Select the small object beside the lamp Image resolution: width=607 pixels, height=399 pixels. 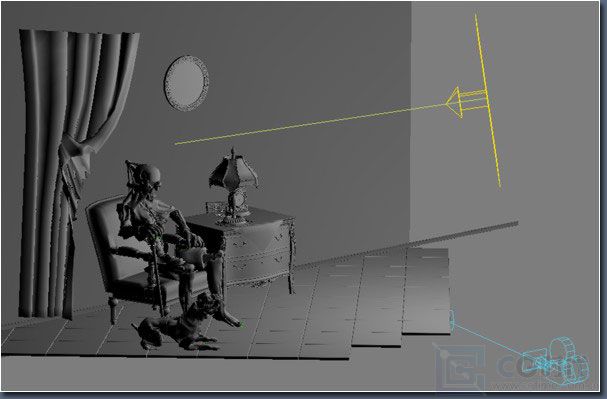[x=214, y=208]
